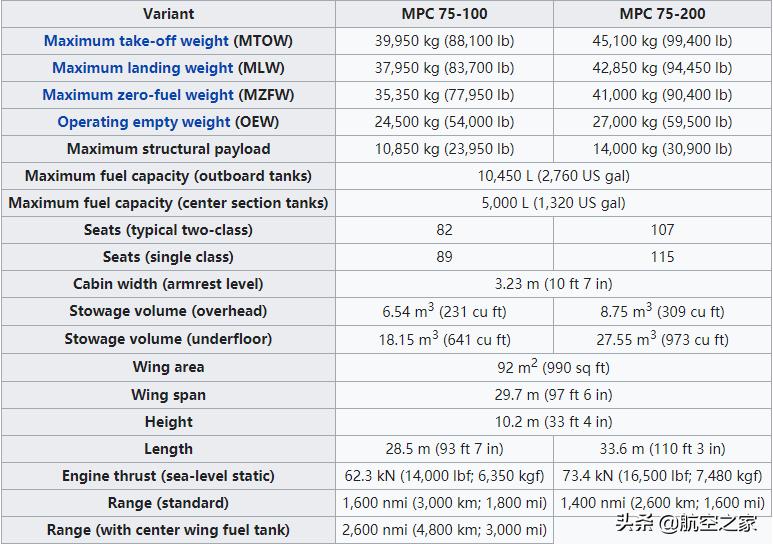Screen dimensions: 773x548
Task: Select the 62.3 kN engine thrust cell
Action: pyautogui.click(x=444, y=476)
